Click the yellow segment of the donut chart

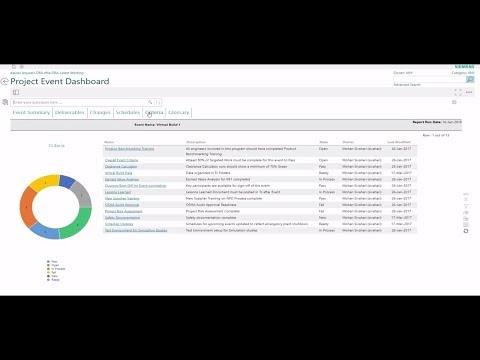46,182
